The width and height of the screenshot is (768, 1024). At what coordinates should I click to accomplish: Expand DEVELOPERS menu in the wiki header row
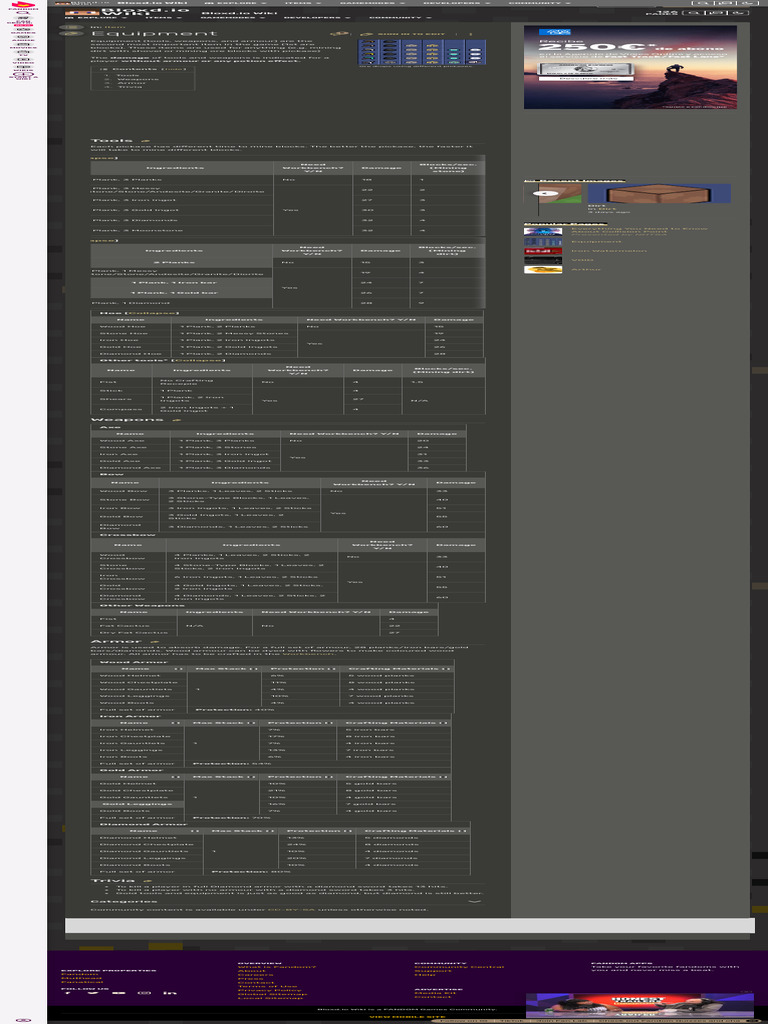(x=317, y=18)
